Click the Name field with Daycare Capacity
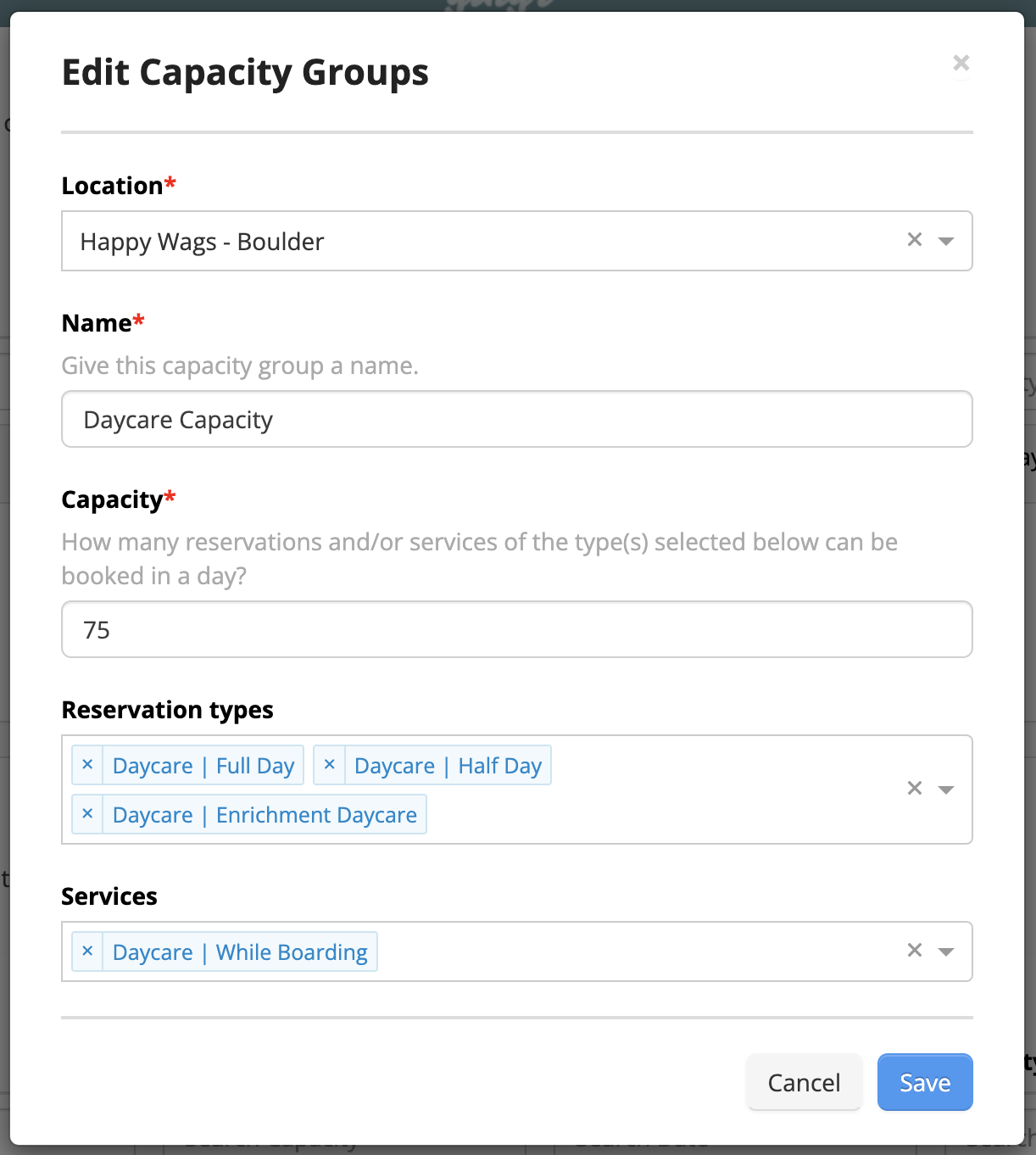 click(x=517, y=419)
